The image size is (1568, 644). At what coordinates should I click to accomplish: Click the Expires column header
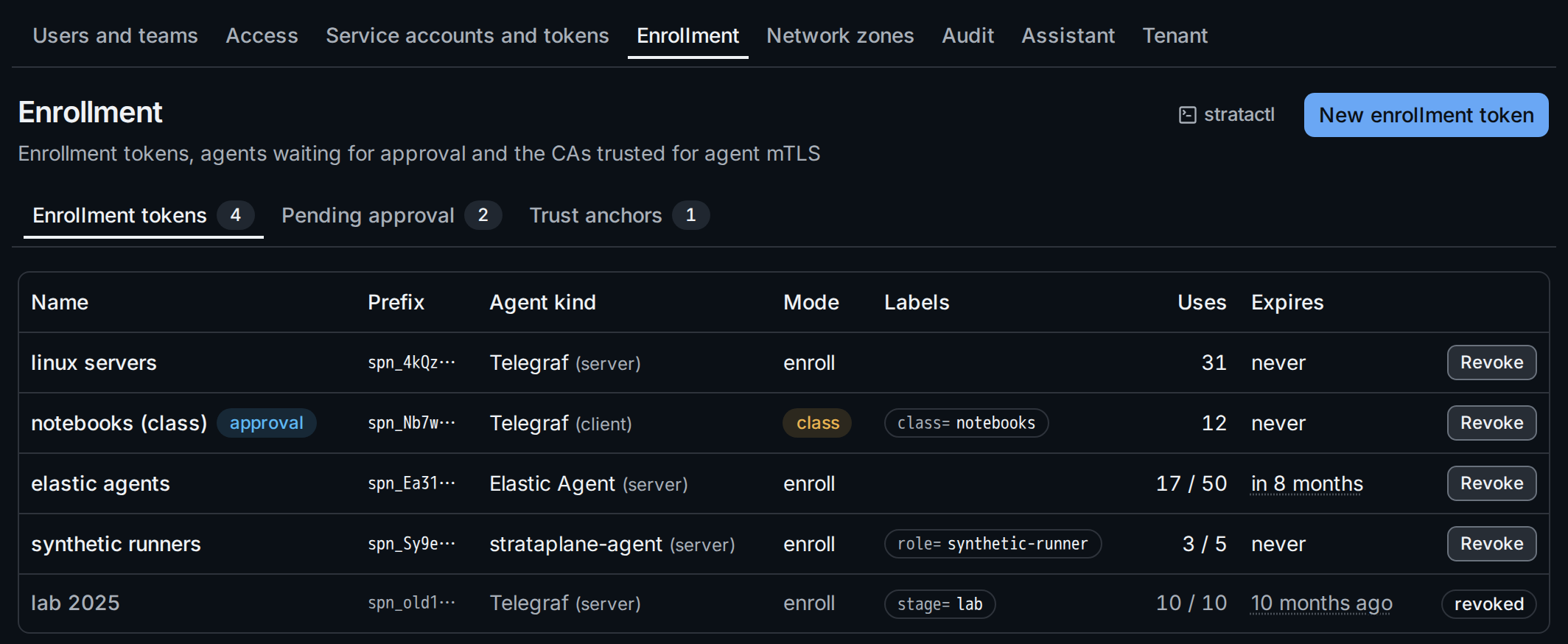[1287, 302]
